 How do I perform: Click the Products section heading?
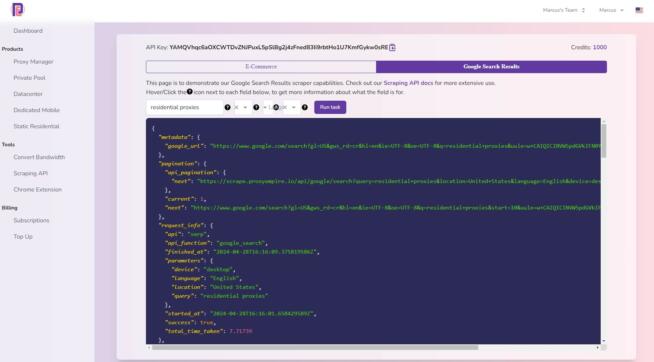point(13,49)
